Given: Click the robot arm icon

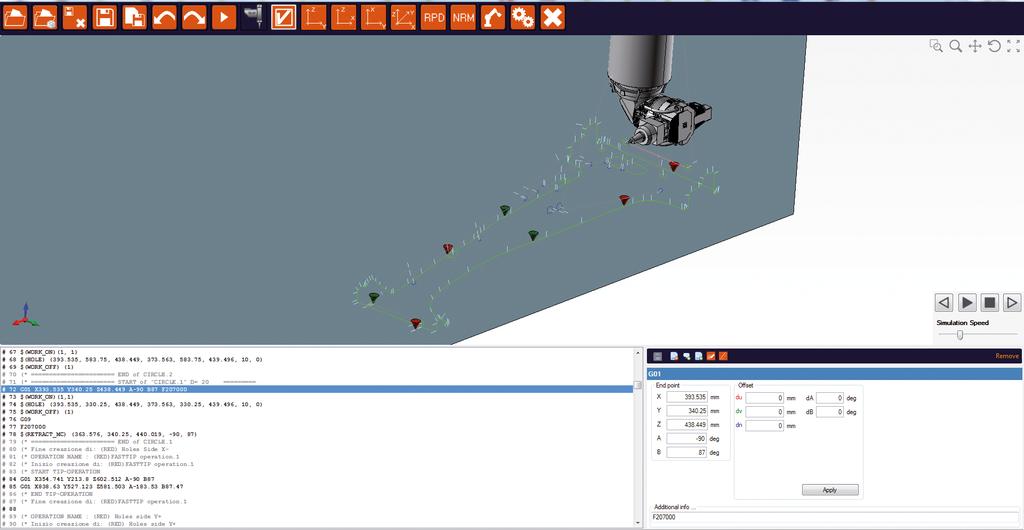Looking at the screenshot, I should pyautogui.click(x=493, y=18).
